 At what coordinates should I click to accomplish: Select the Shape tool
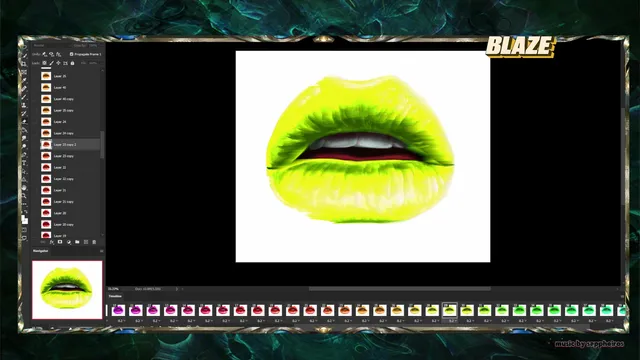click(x=24, y=180)
